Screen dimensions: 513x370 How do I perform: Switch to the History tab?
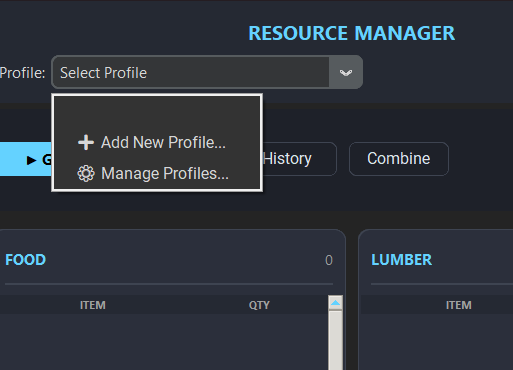pos(299,159)
